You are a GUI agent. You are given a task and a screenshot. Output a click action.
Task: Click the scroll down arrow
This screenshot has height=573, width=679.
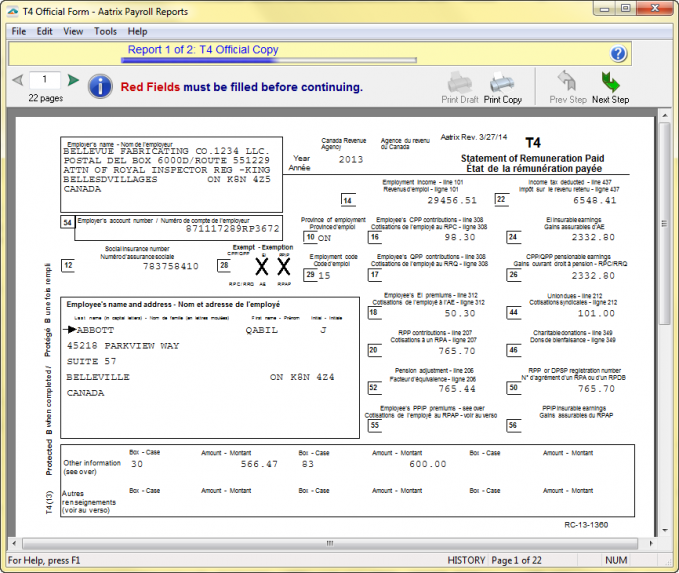pos(665,530)
